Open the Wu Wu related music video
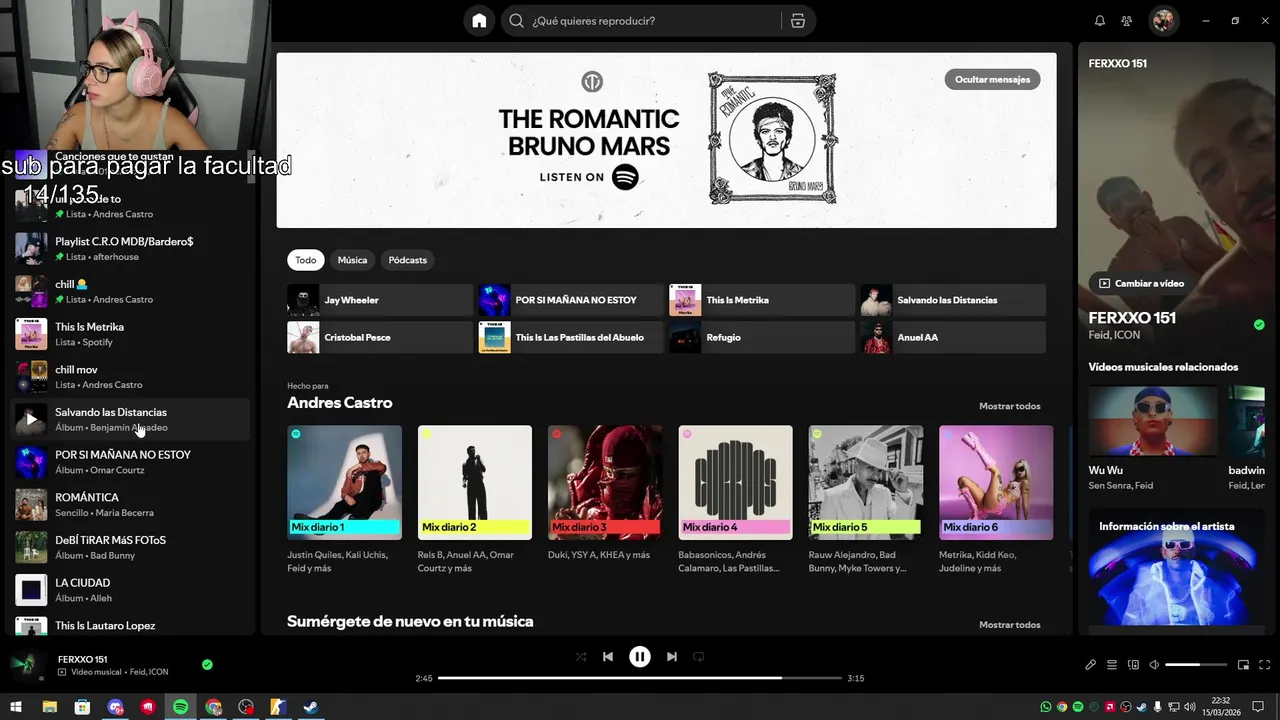Screen dimensions: 1280x720 pyautogui.click(x=1153, y=437)
